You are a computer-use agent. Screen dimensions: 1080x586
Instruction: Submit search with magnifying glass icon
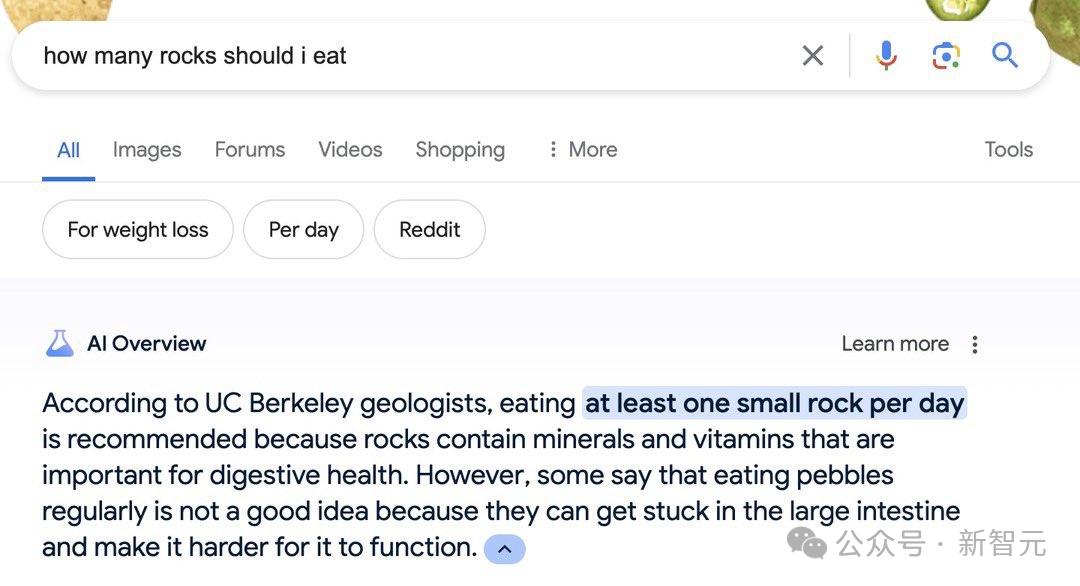click(x=1005, y=56)
